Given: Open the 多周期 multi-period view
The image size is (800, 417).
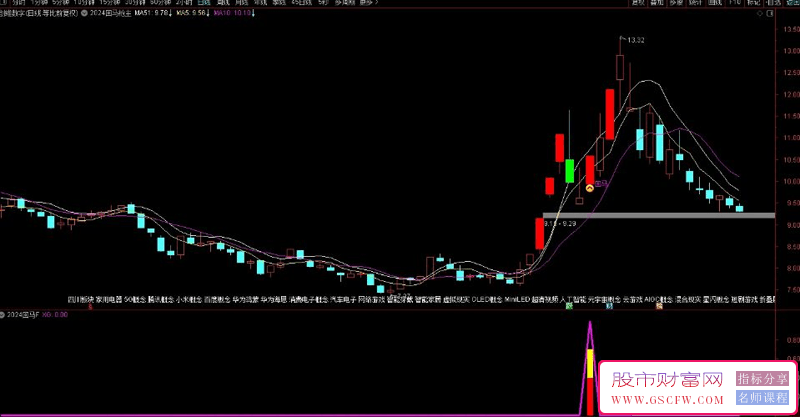Looking at the screenshot, I should [344, 3].
